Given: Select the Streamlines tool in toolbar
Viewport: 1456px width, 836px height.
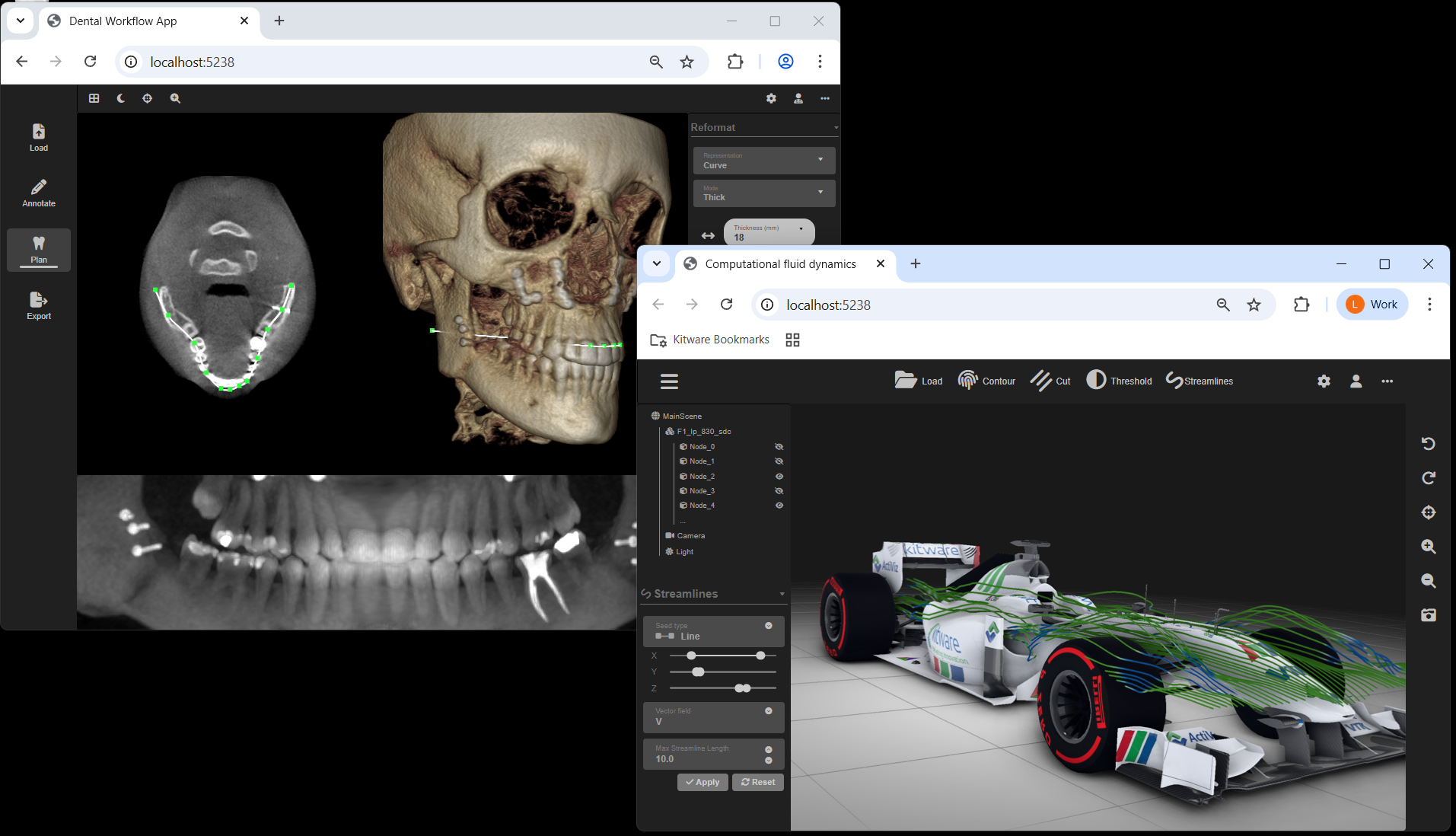Looking at the screenshot, I should click(1200, 381).
